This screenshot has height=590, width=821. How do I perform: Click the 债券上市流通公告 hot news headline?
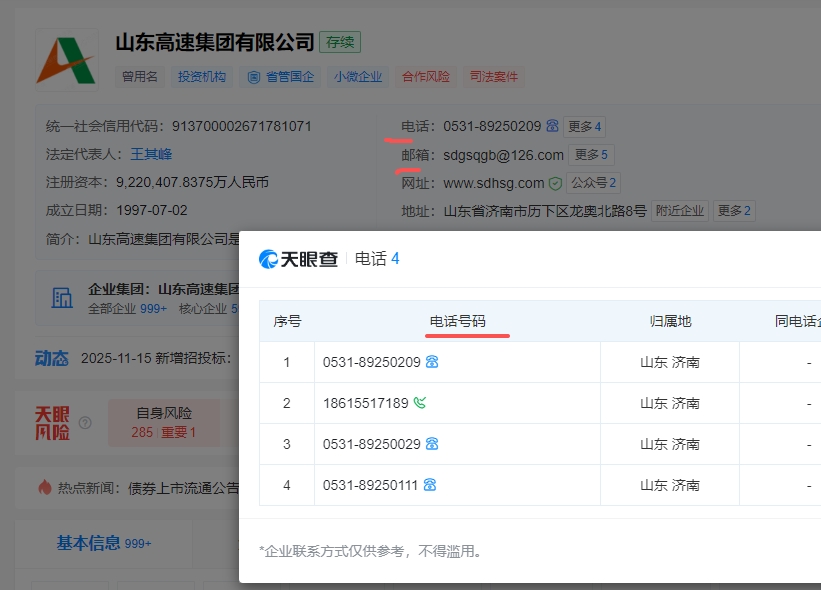click(x=183, y=488)
